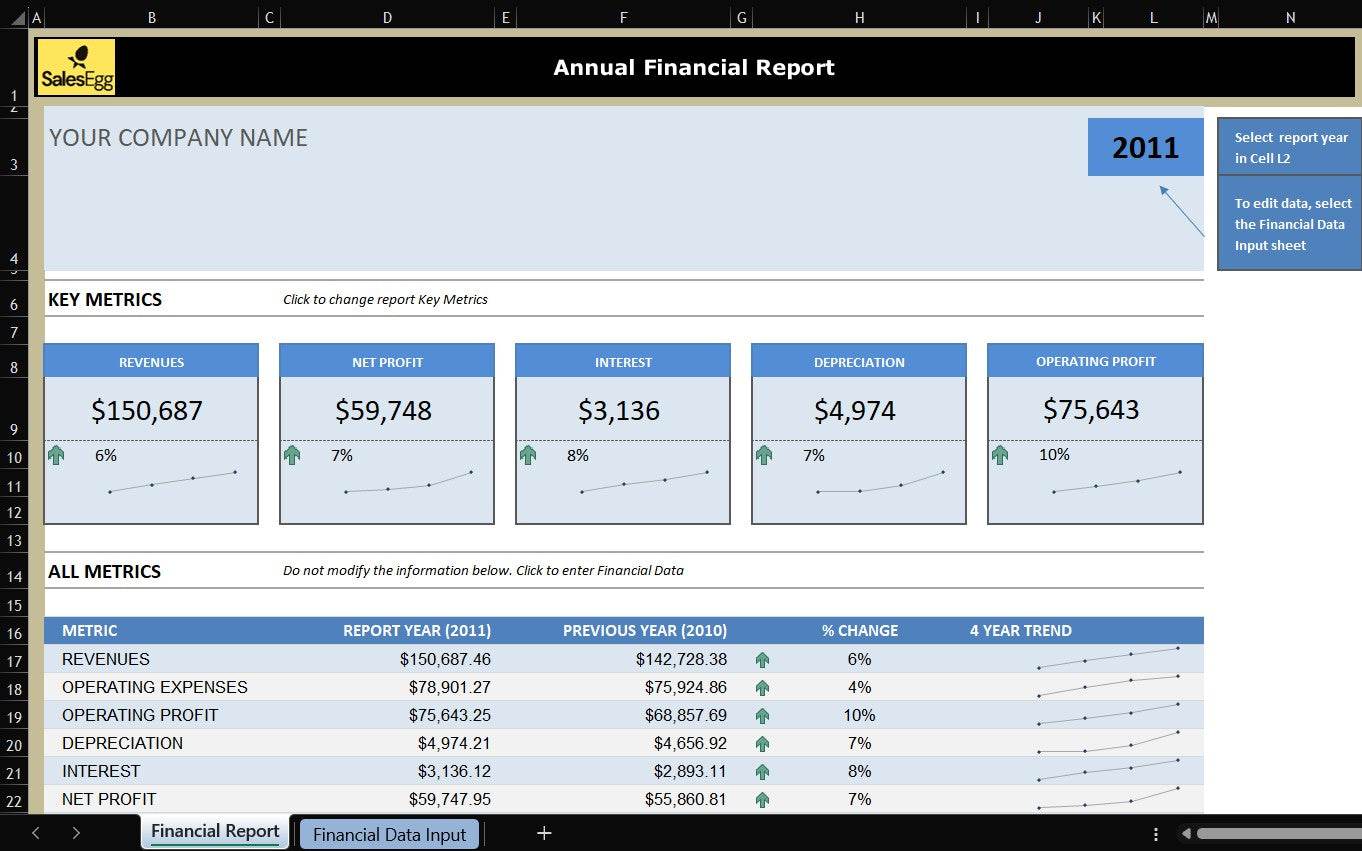Click 'Click to change report Key Metrics' text
Viewport: 1362px width, 851px height.
pos(385,299)
